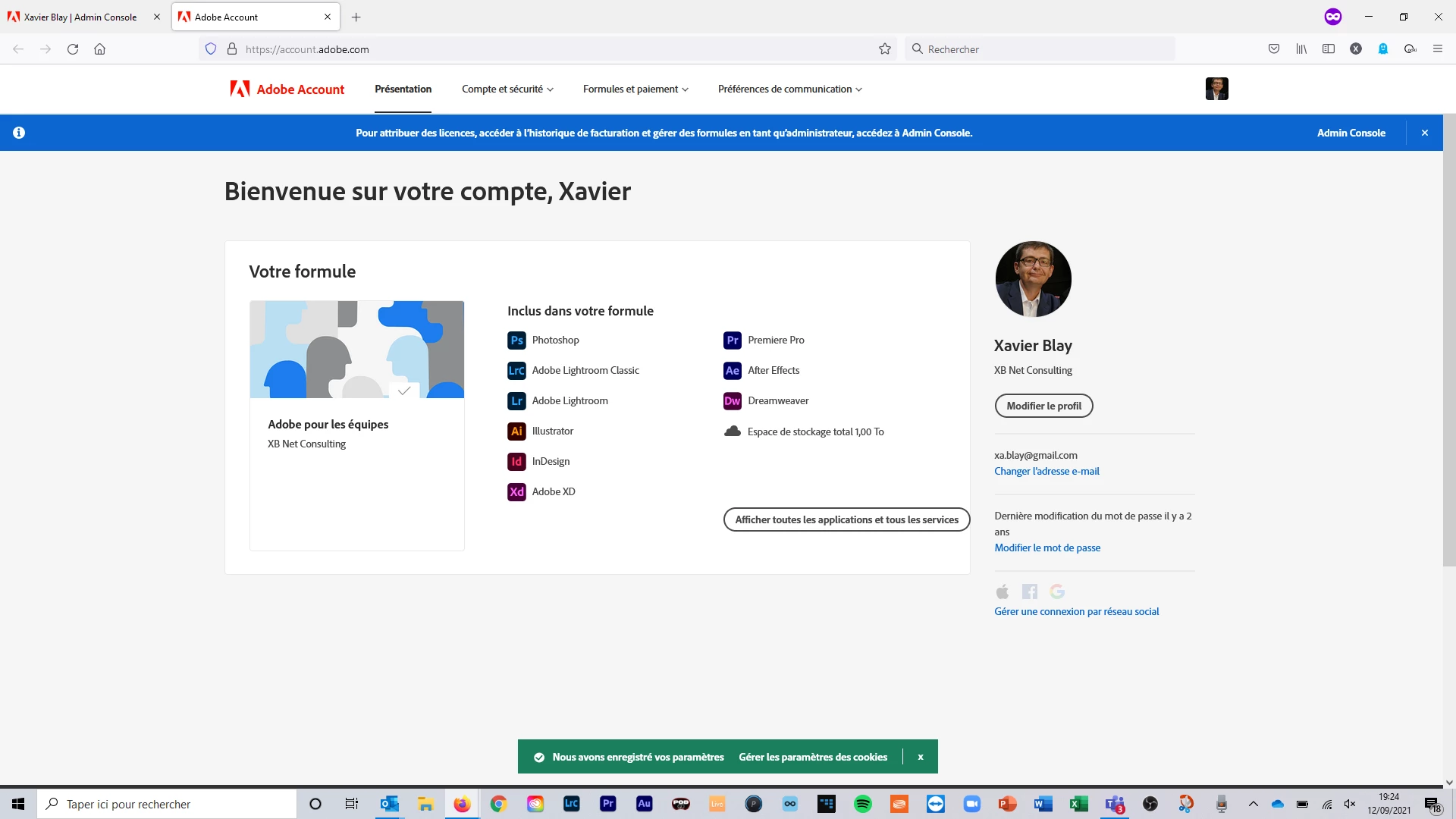
Task: Bookmark this page with the star icon
Action: 884,49
